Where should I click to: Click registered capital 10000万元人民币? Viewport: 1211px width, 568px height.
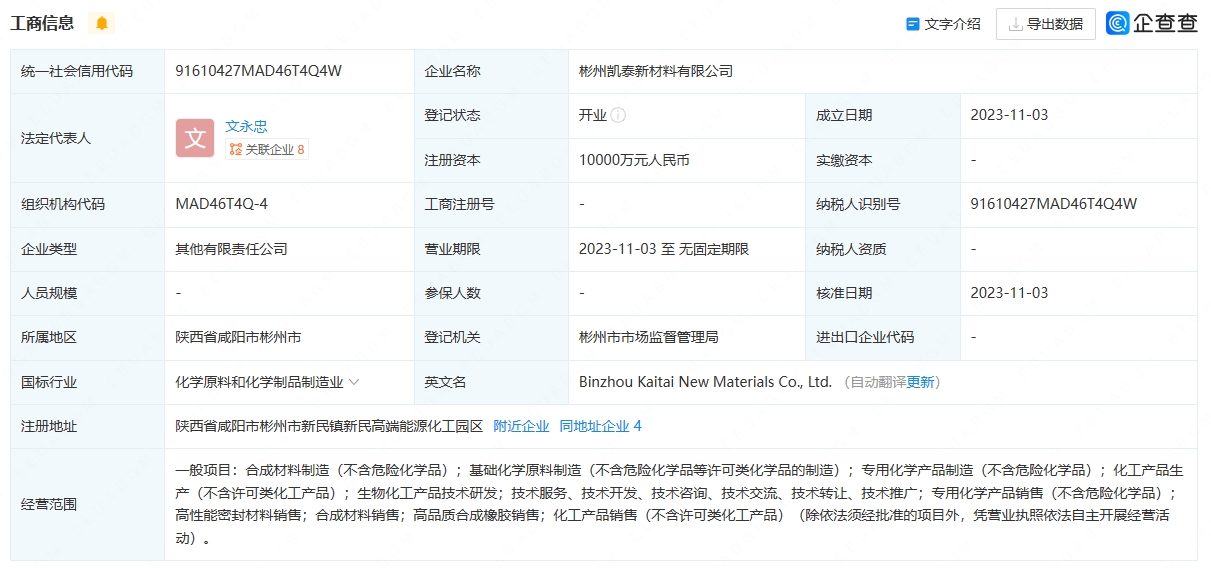634,160
